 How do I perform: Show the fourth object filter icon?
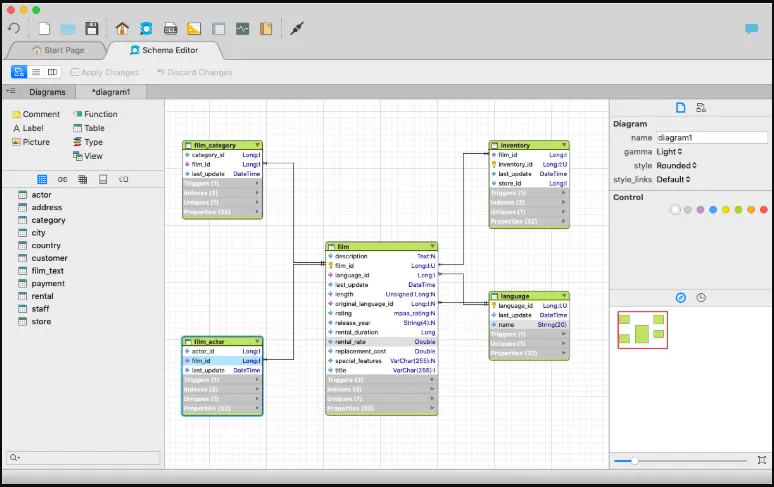click(x=103, y=179)
